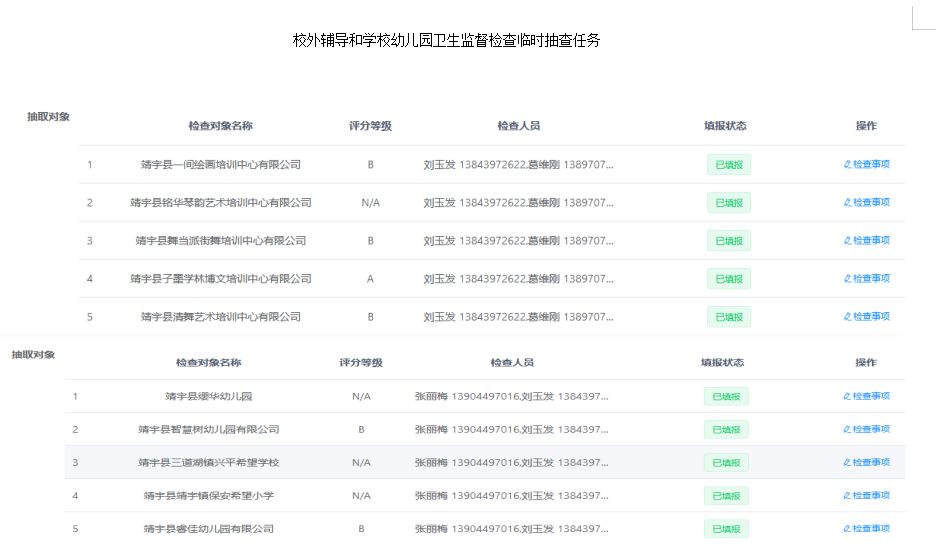Click 已填报 badge for 靖宇县清舞艺术培训中心有限公司
The height and width of the screenshot is (557, 946).
729,317
